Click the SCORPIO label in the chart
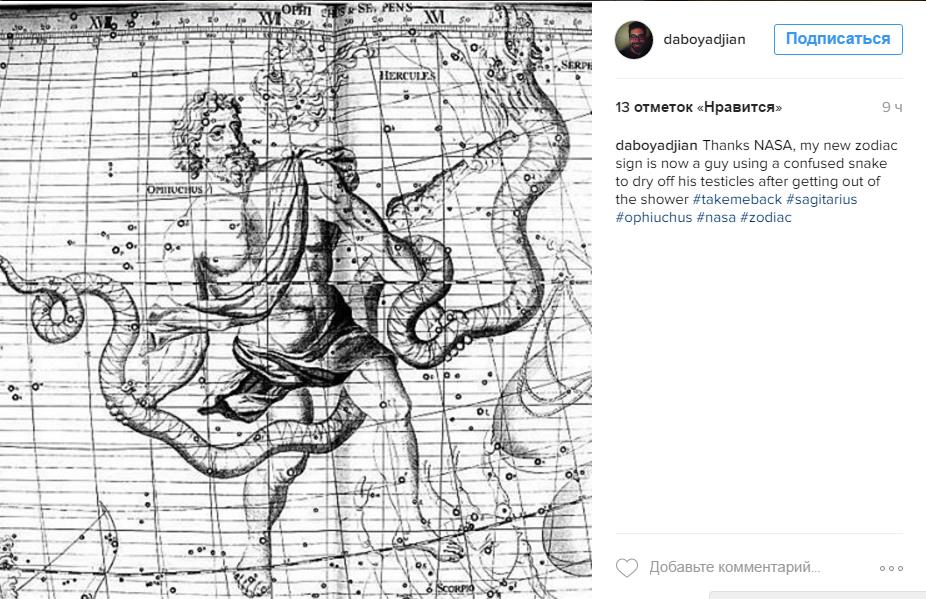The height and width of the screenshot is (599, 926). click(x=455, y=588)
